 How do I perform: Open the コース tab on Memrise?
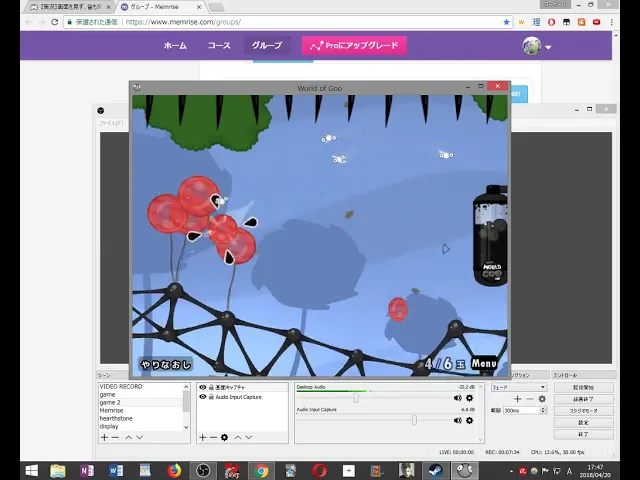(219, 45)
